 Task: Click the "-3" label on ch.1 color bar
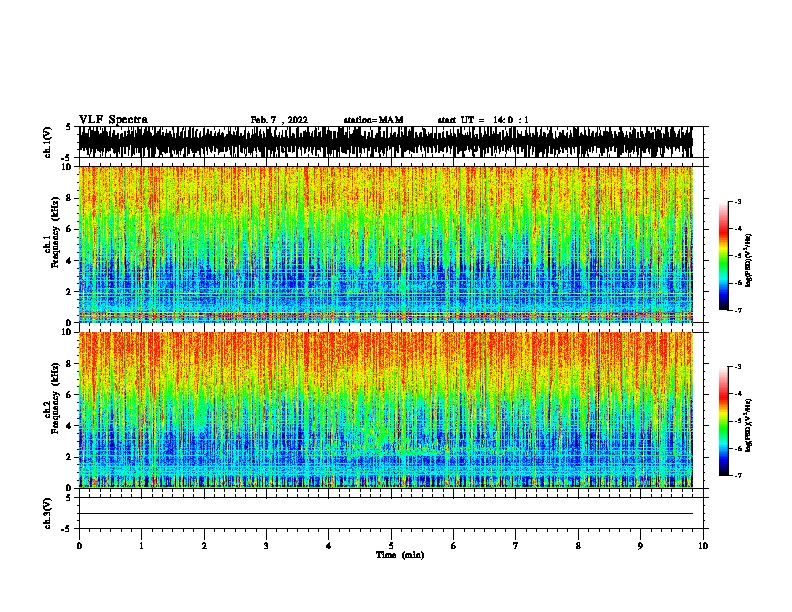point(738,201)
